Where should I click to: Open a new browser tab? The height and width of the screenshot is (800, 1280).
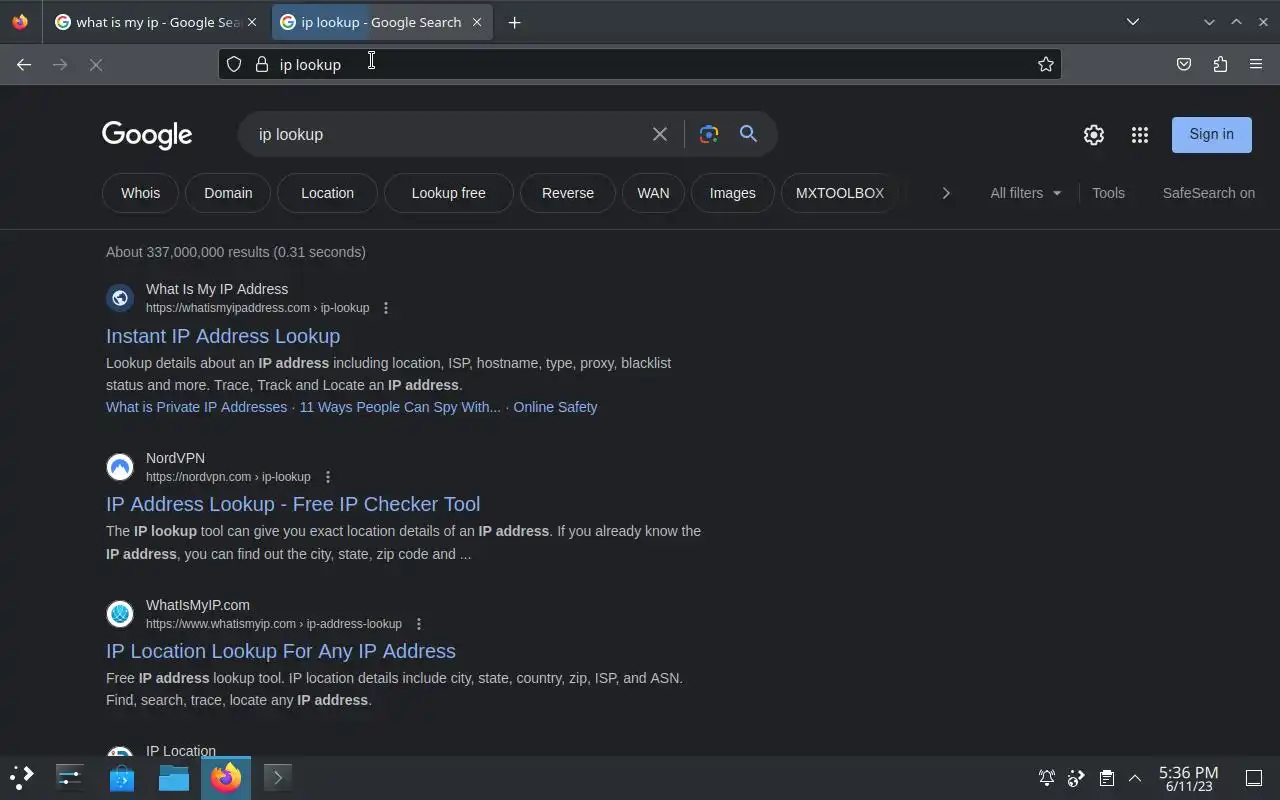pos(514,22)
